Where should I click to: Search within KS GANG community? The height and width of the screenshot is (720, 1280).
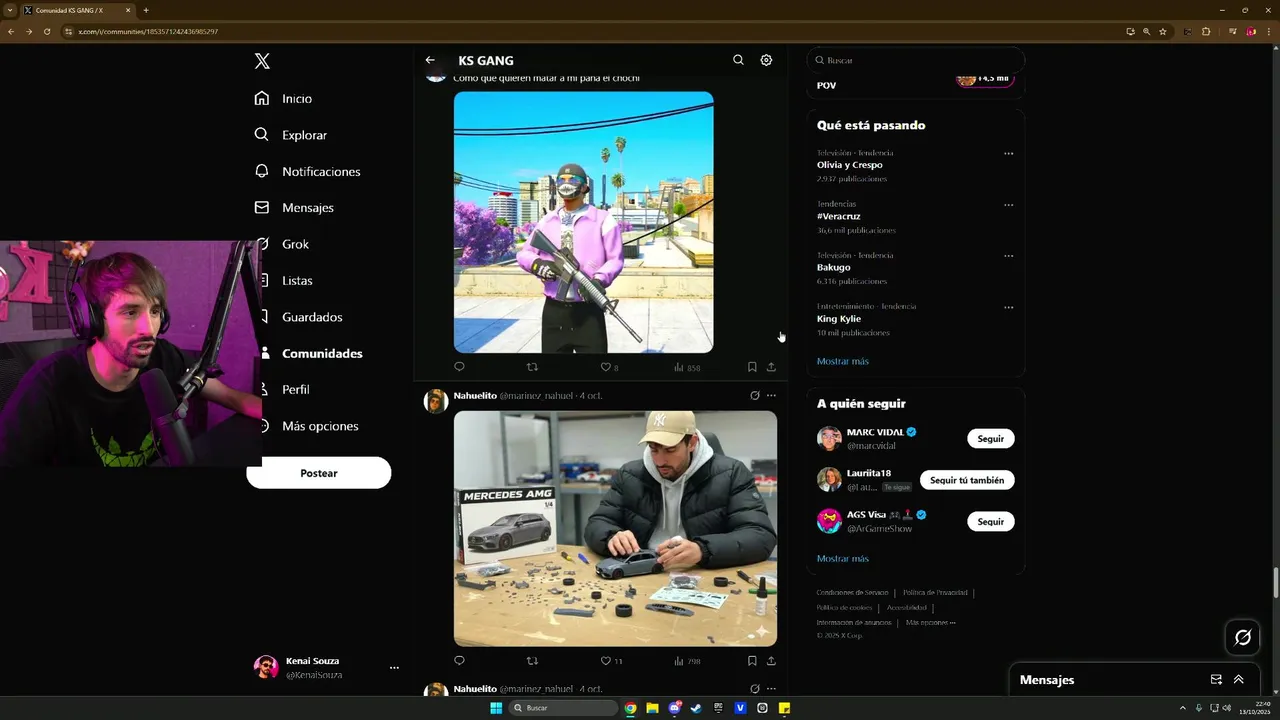tap(738, 60)
